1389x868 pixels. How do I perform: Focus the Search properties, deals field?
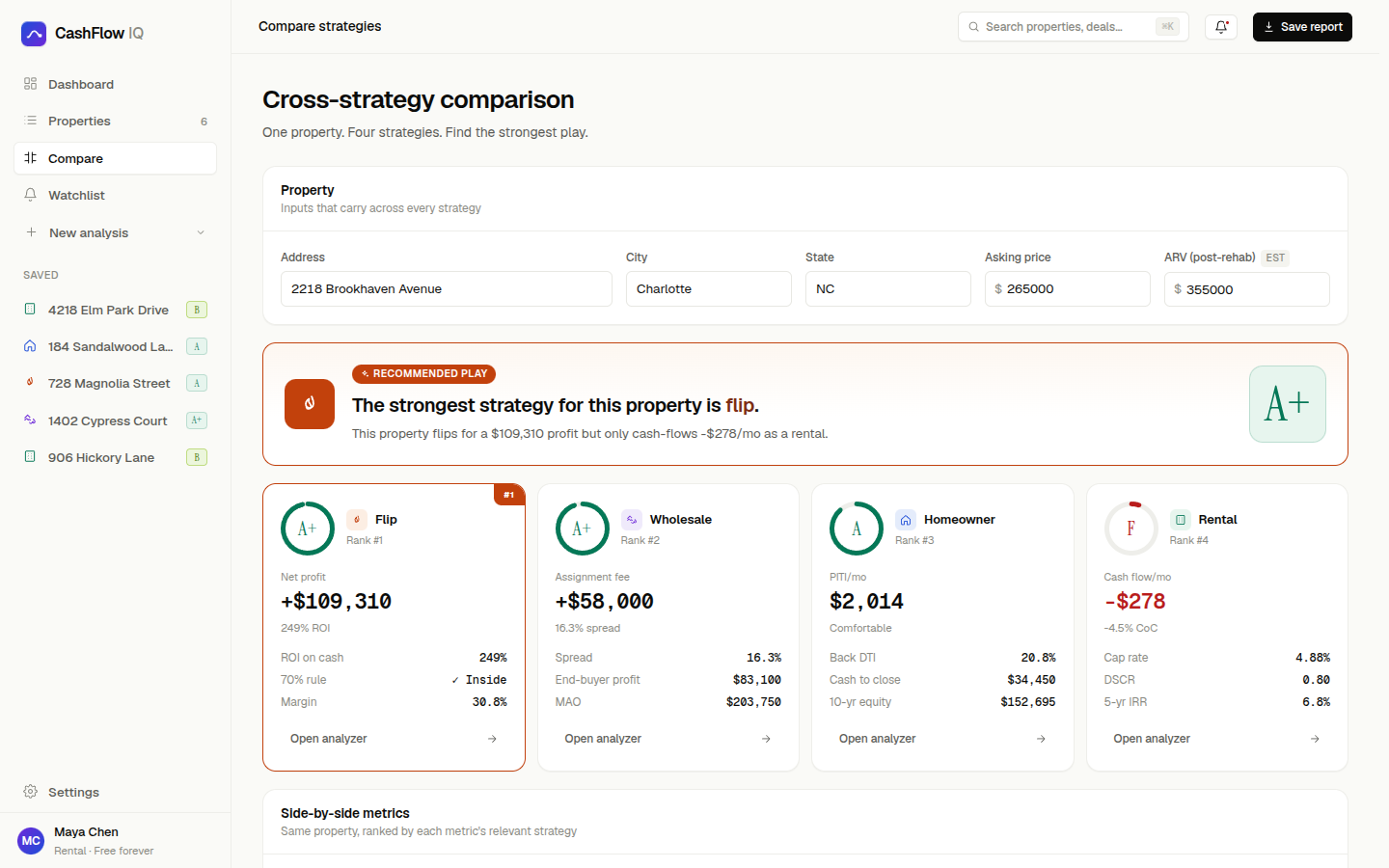pos(1073,27)
